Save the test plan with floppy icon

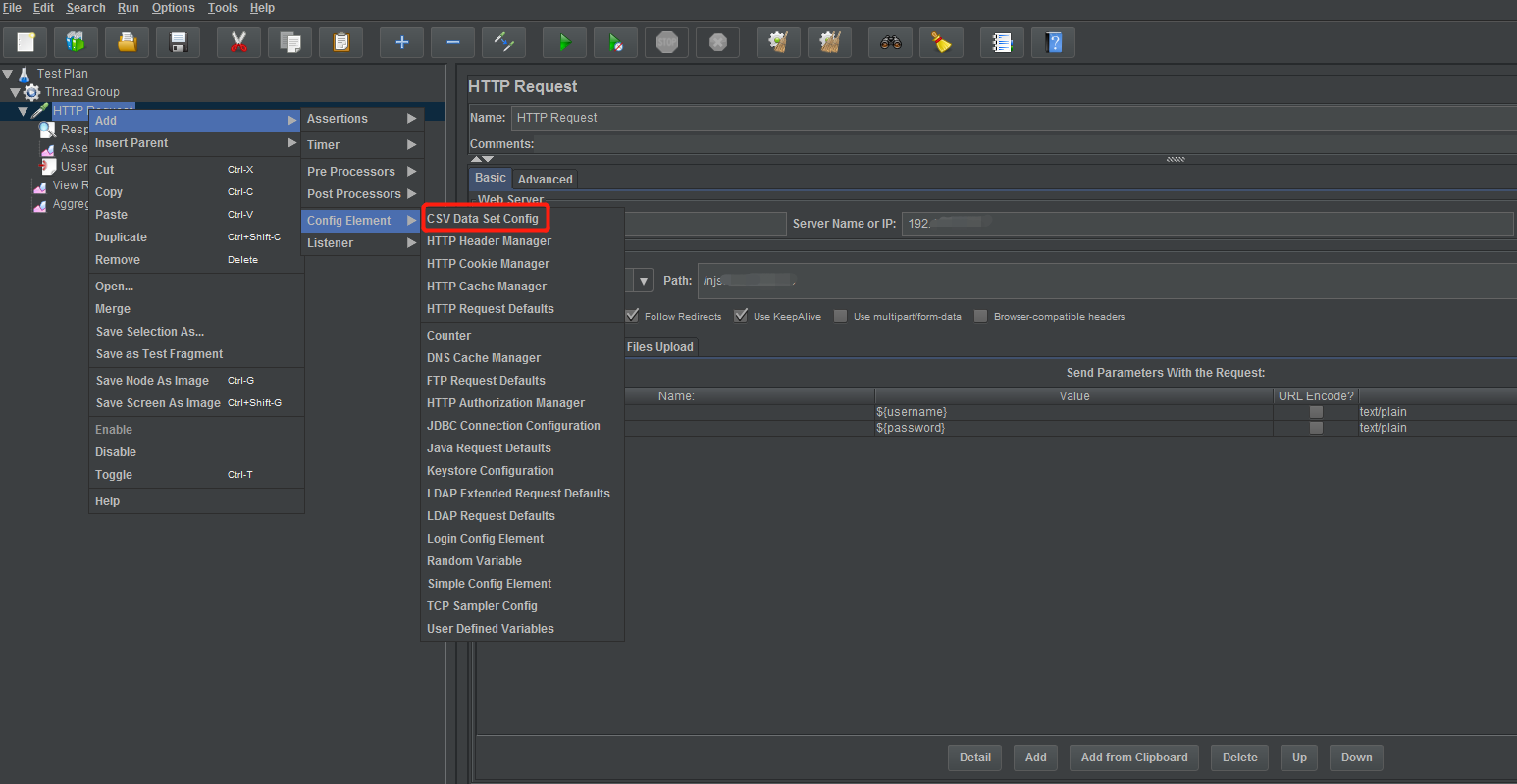coord(179,42)
